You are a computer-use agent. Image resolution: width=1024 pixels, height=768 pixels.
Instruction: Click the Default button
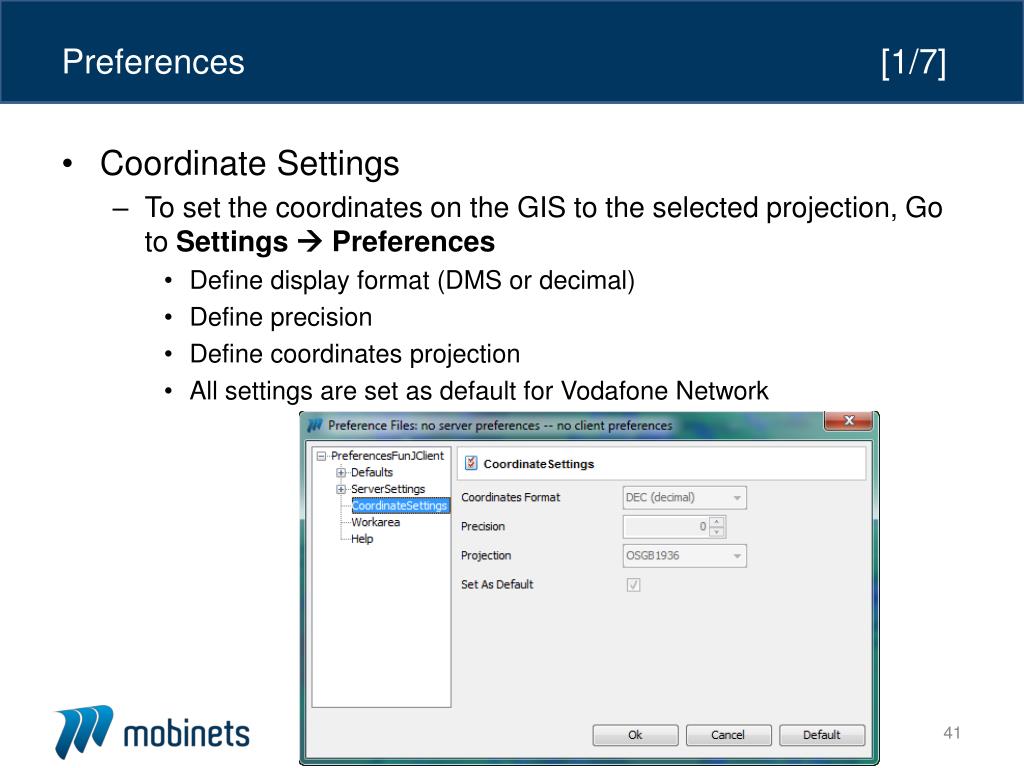coord(822,735)
